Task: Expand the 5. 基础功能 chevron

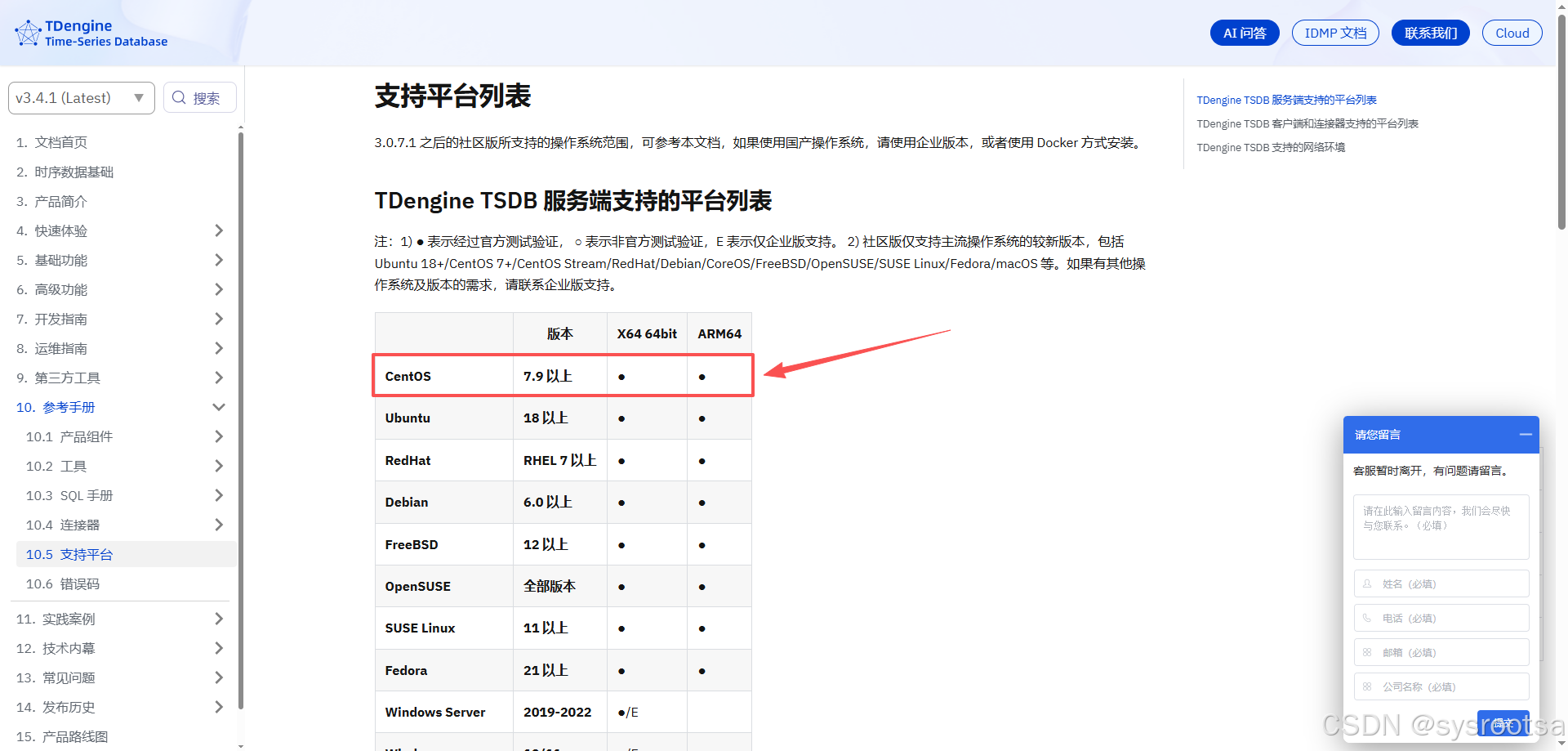Action: click(x=219, y=260)
